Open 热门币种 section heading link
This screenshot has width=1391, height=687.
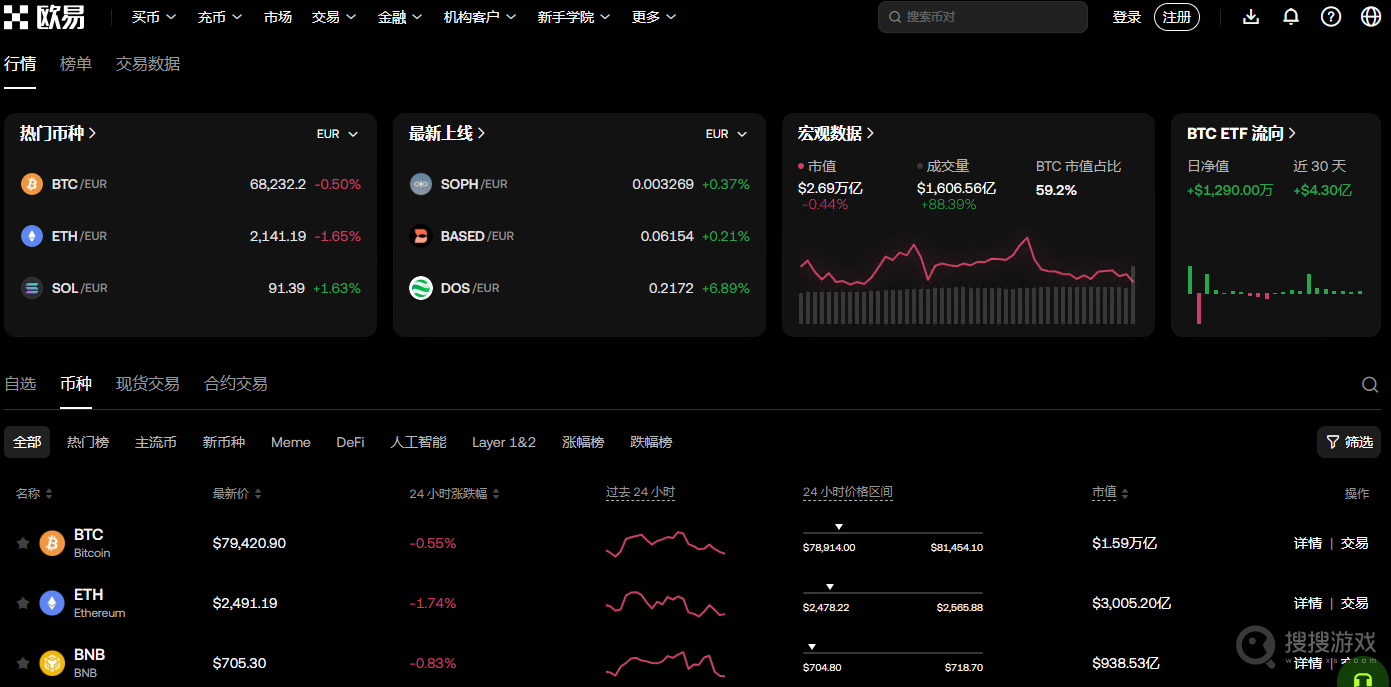click(58, 133)
